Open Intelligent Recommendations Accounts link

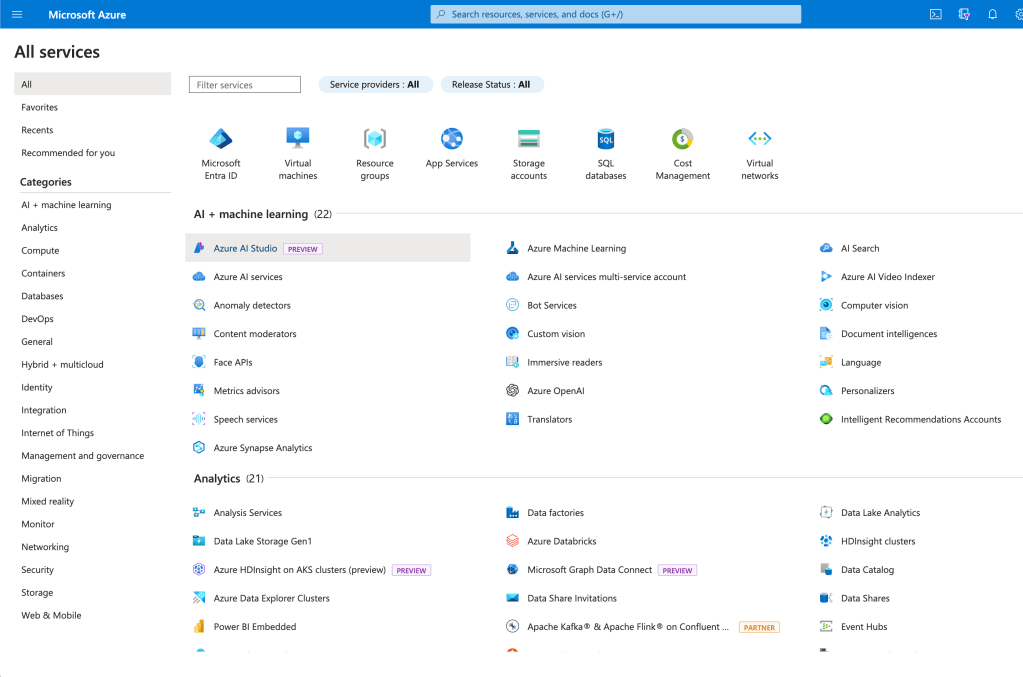(x=921, y=419)
